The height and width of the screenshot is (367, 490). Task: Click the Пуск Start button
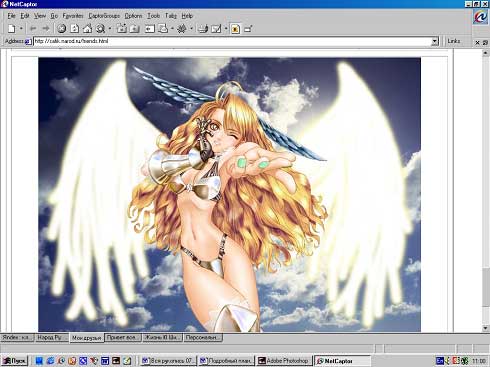(14, 361)
